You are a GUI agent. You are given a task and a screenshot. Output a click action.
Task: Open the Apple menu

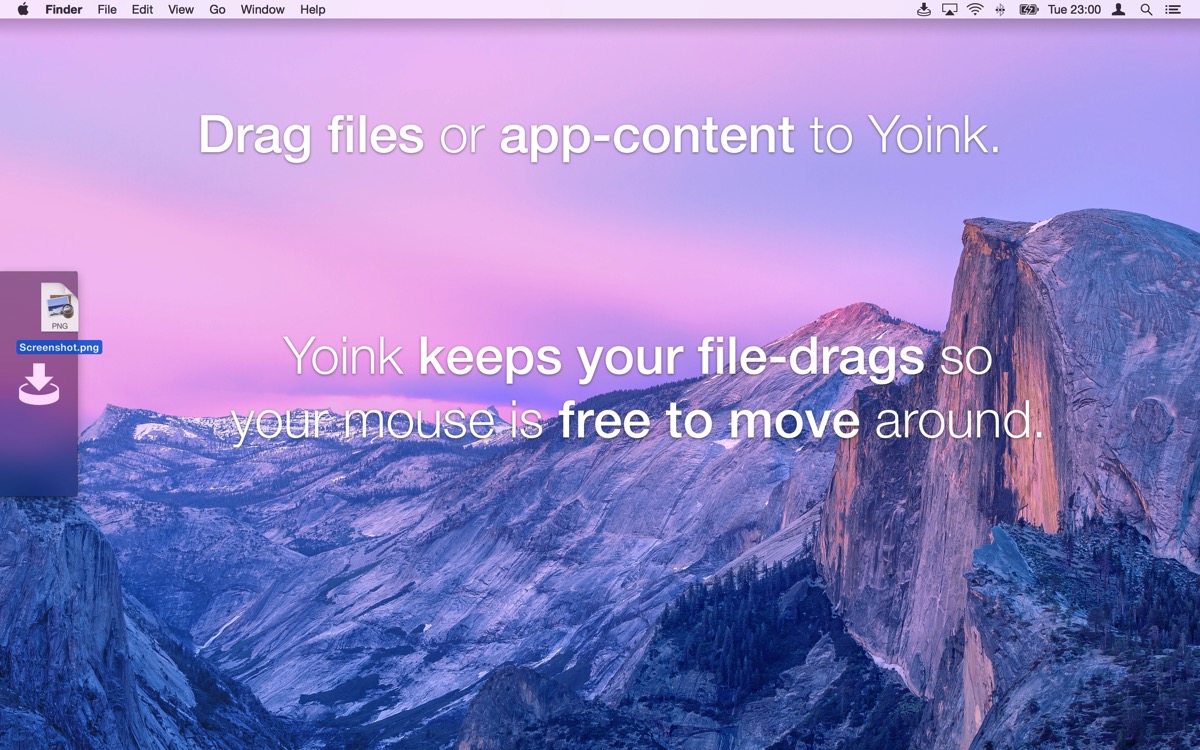click(x=23, y=9)
